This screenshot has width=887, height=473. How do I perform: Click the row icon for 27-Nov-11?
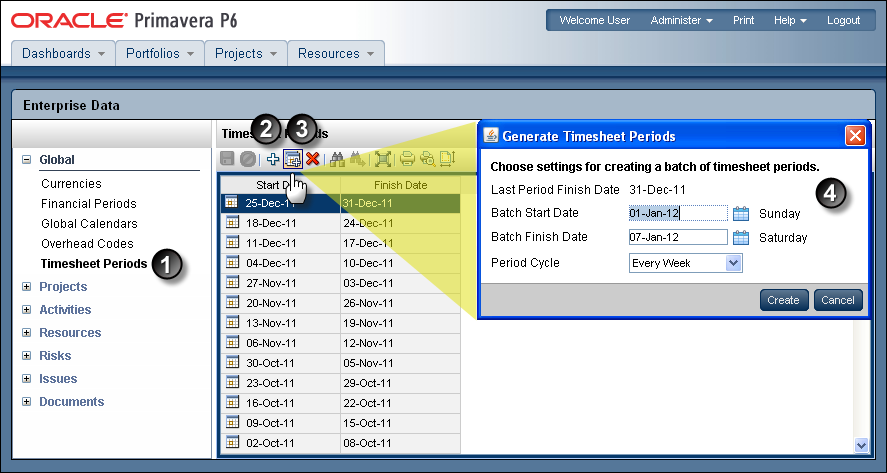click(231, 283)
